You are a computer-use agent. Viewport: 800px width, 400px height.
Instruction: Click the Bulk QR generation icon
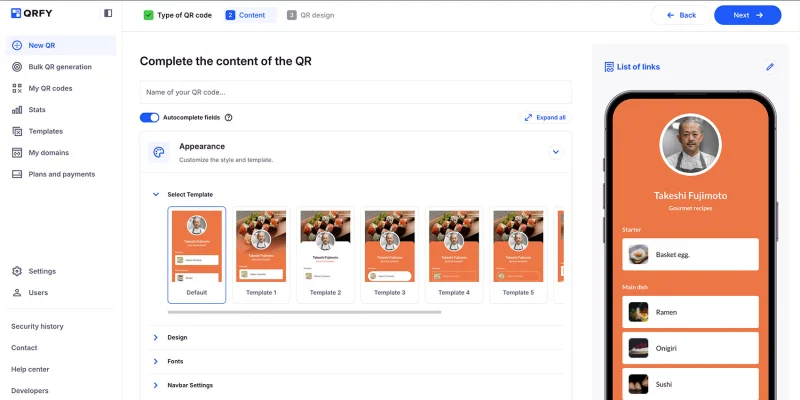17,67
